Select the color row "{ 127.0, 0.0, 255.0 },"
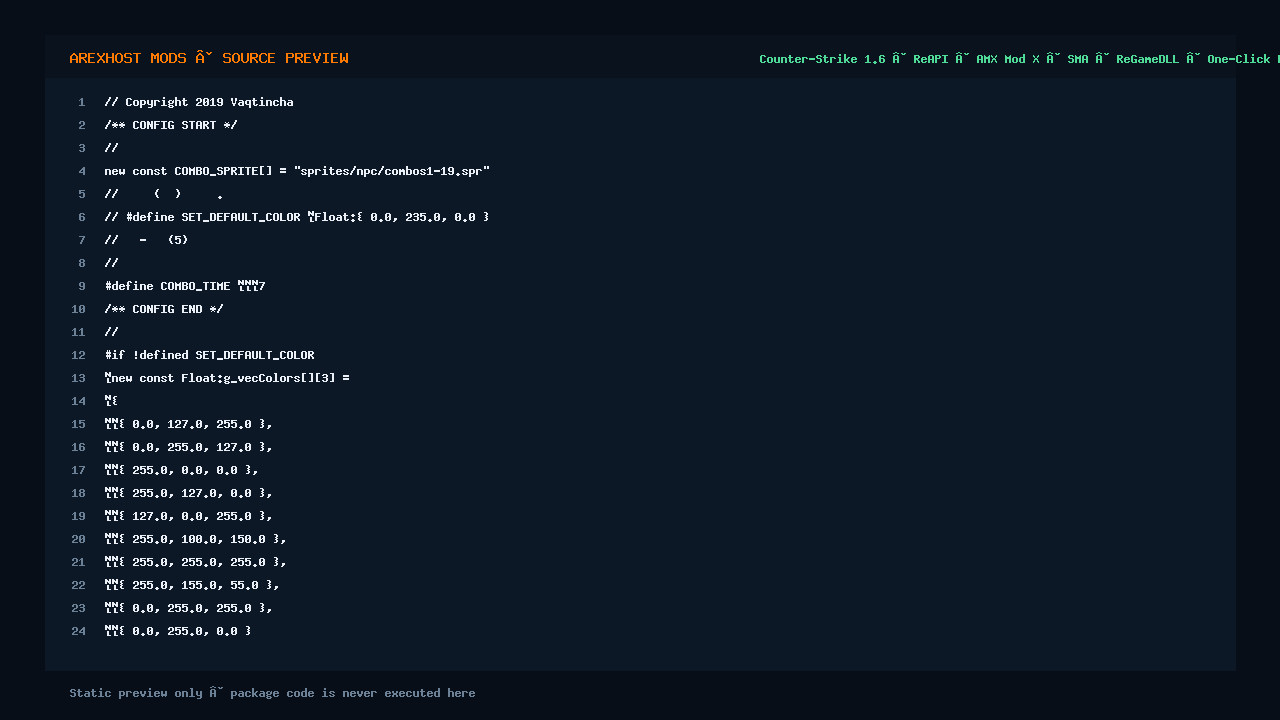Viewport: 1280px width, 720px height. [x=189, y=516]
